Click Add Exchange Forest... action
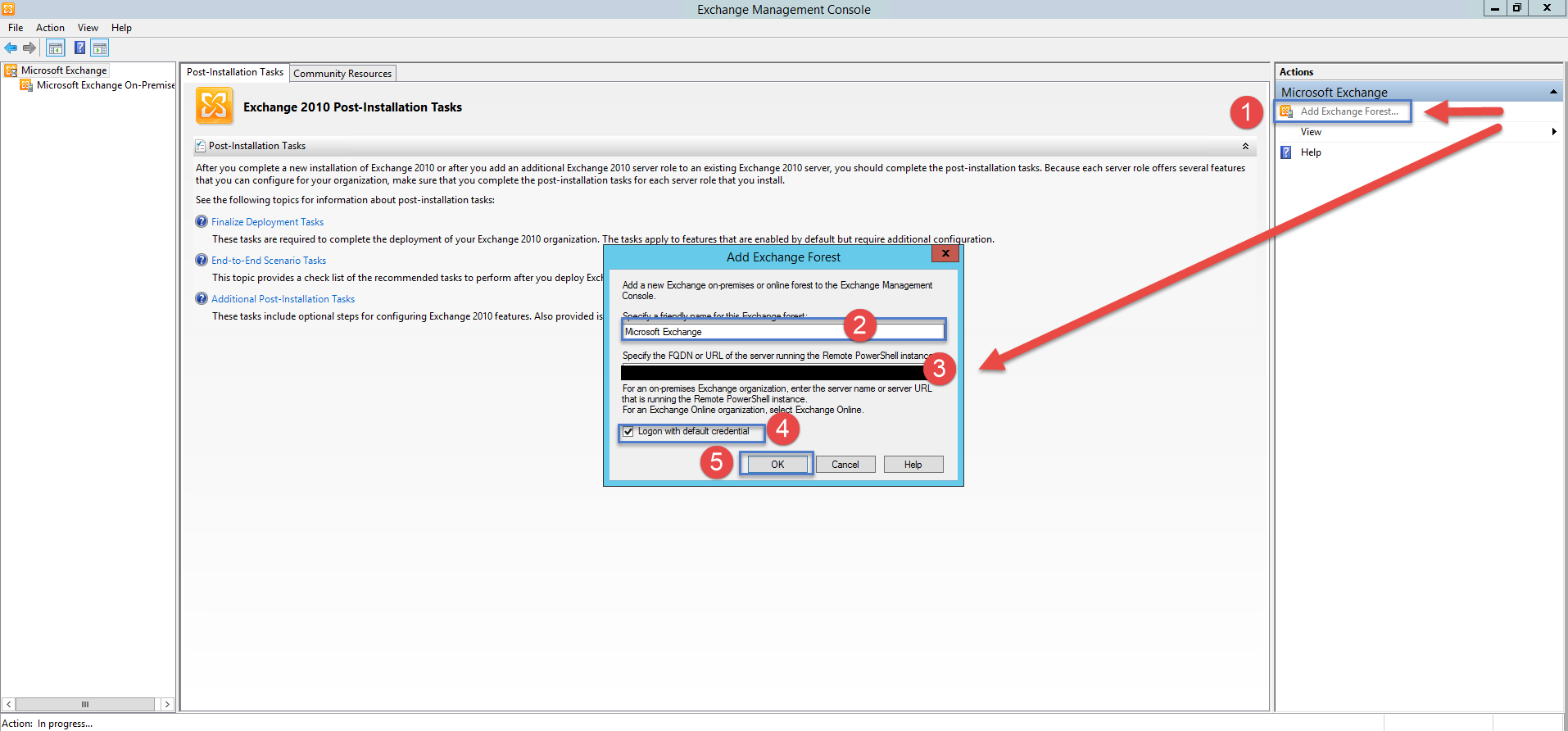 (1349, 111)
